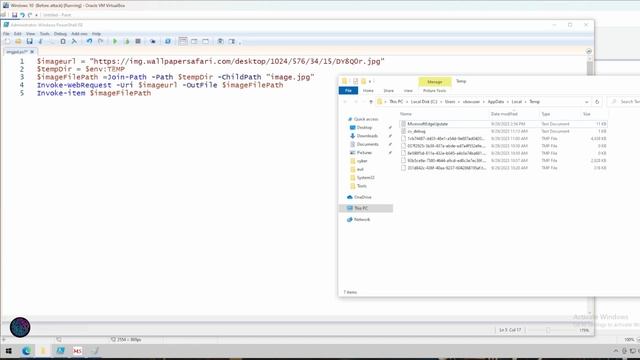Click Paste clipboard icon in ISE toolbar

[63, 42]
